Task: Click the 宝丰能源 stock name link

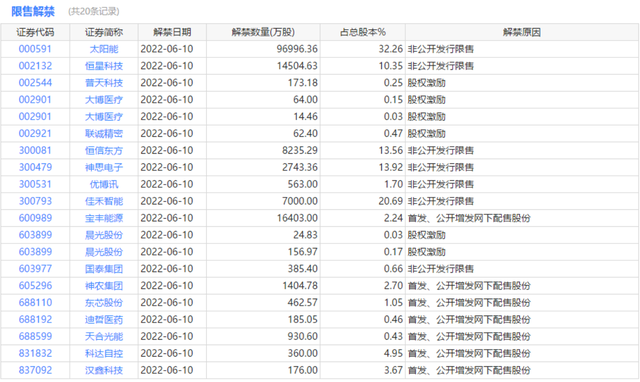Action: pyautogui.click(x=104, y=218)
